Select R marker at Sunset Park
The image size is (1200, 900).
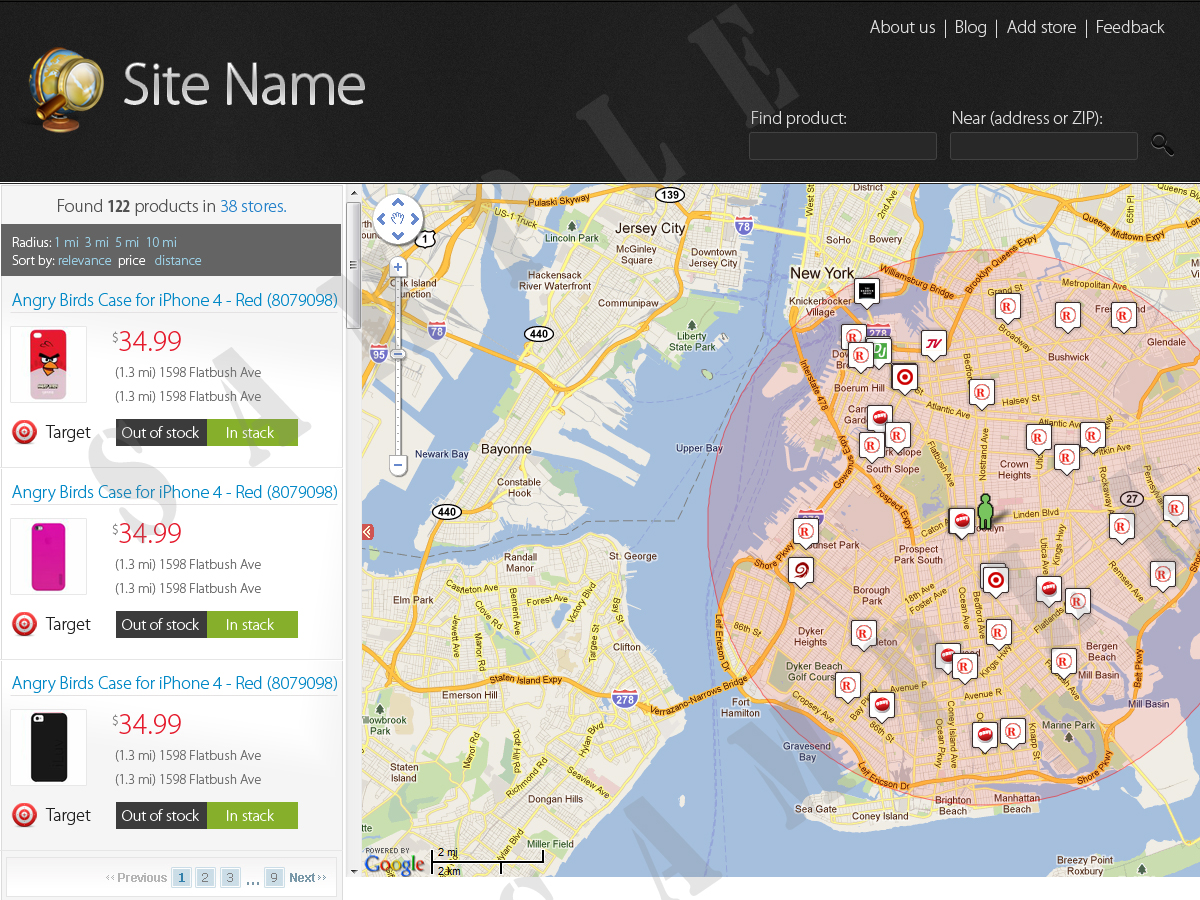click(806, 532)
